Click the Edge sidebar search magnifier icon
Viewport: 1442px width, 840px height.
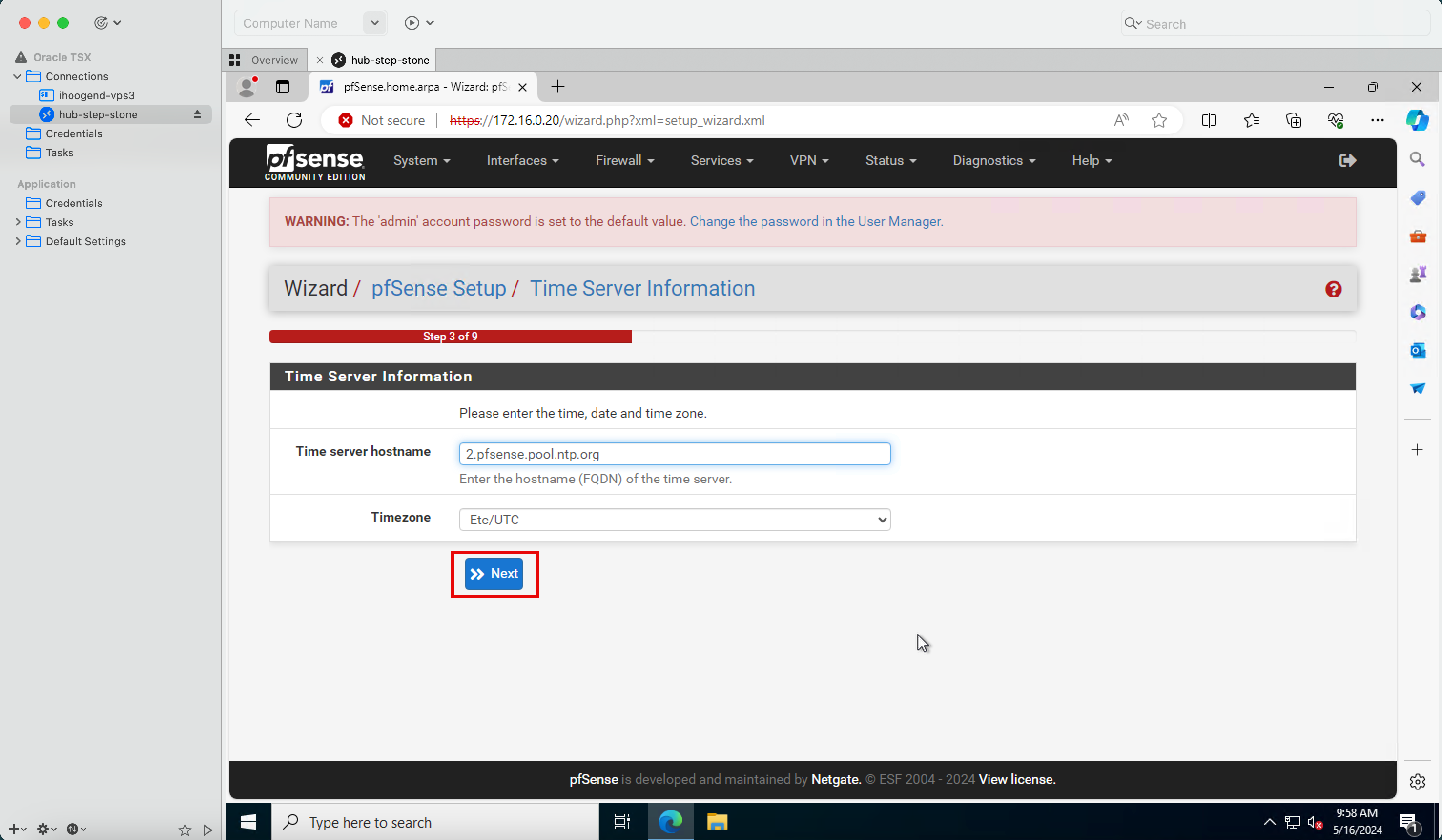[1417, 159]
